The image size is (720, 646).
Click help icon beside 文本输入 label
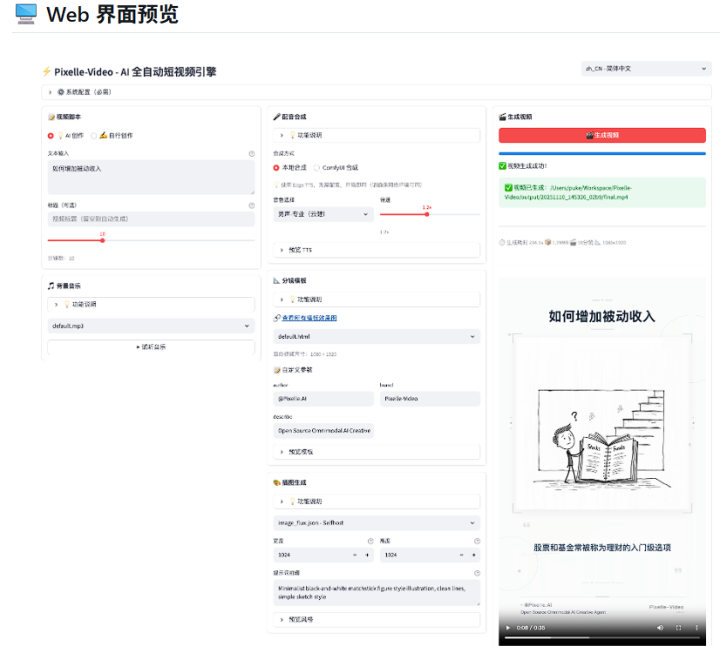(251, 153)
